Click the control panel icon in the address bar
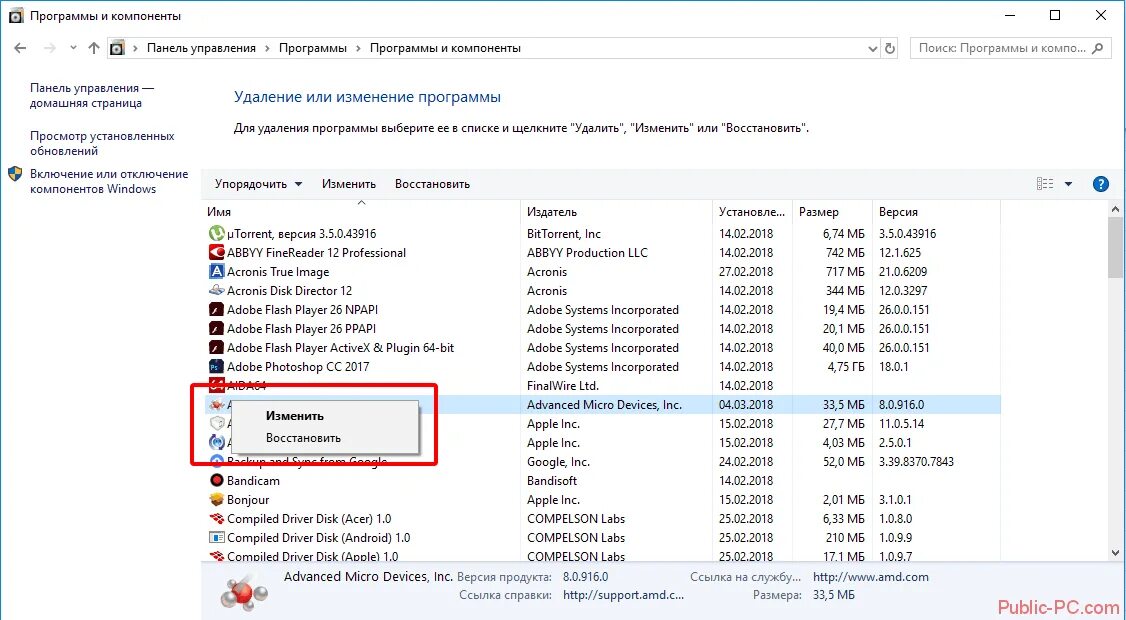The image size is (1126, 620). click(x=117, y=48)
